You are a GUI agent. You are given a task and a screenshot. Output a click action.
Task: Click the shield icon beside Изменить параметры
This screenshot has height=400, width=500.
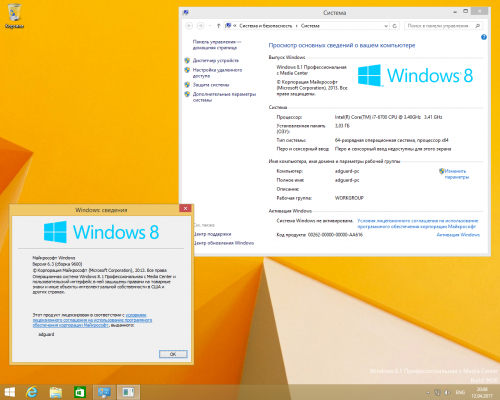pyautogui.click(x=442, y=171)
